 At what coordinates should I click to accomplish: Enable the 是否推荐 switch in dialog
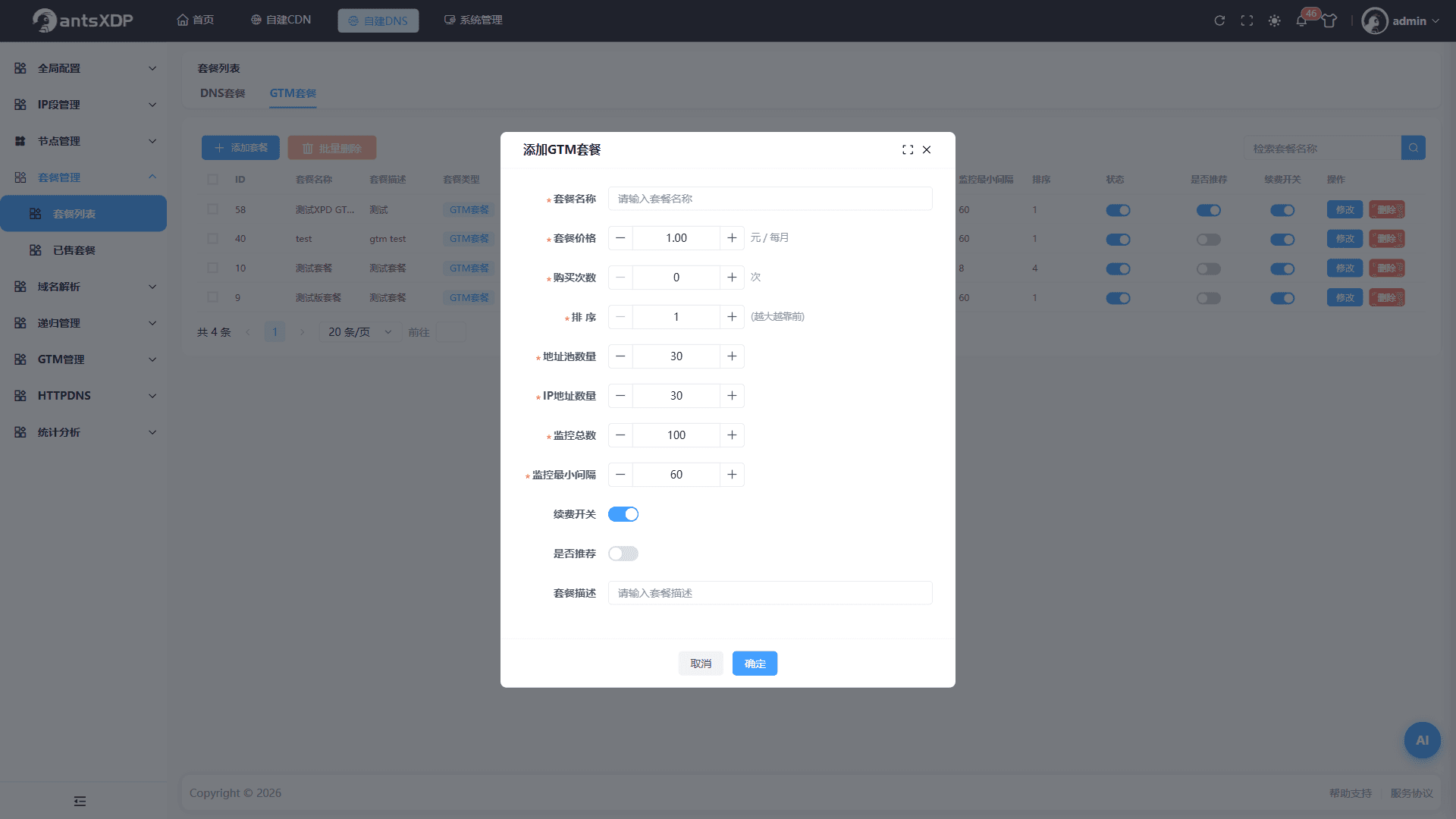pyautogui.click(x=623, y=554)
